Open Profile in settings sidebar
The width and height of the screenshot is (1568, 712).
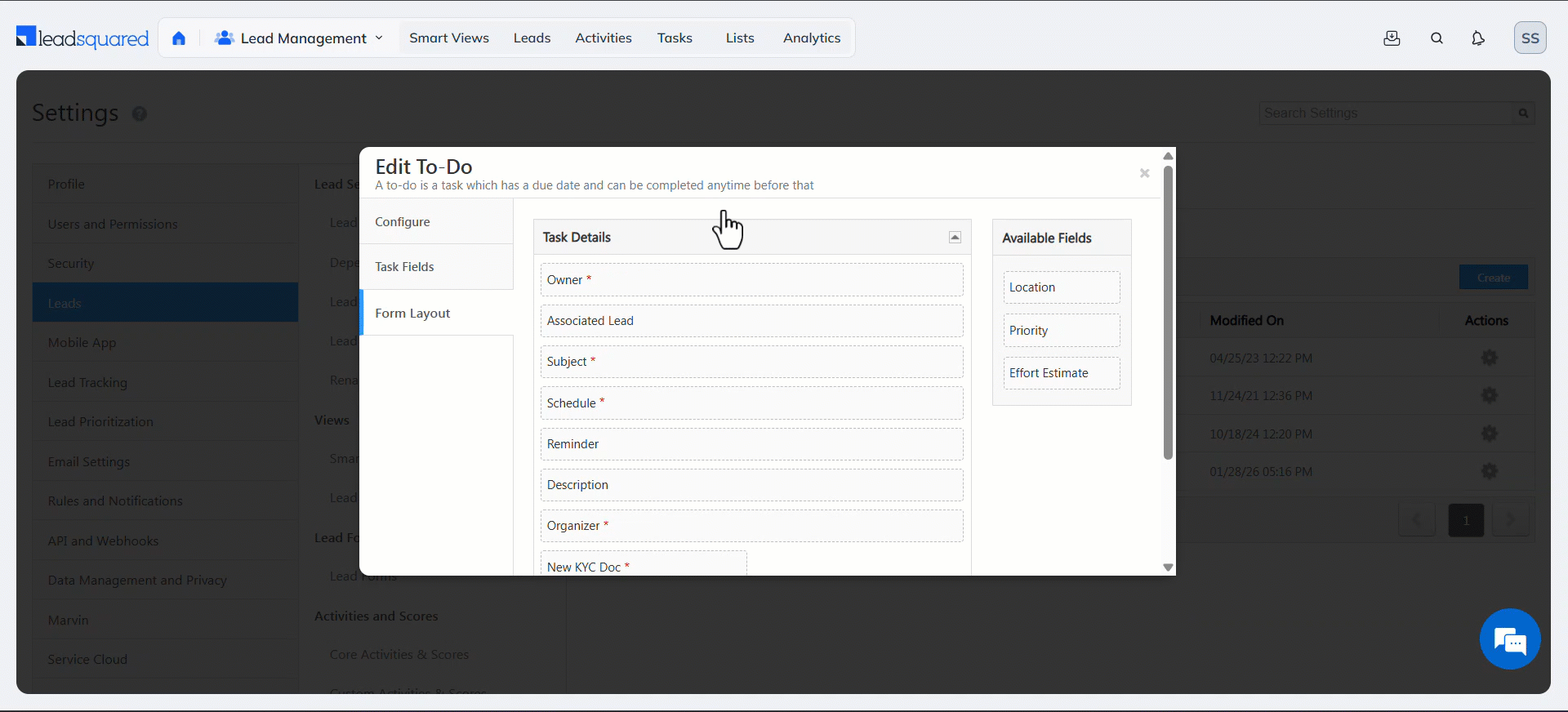(165, 185)
